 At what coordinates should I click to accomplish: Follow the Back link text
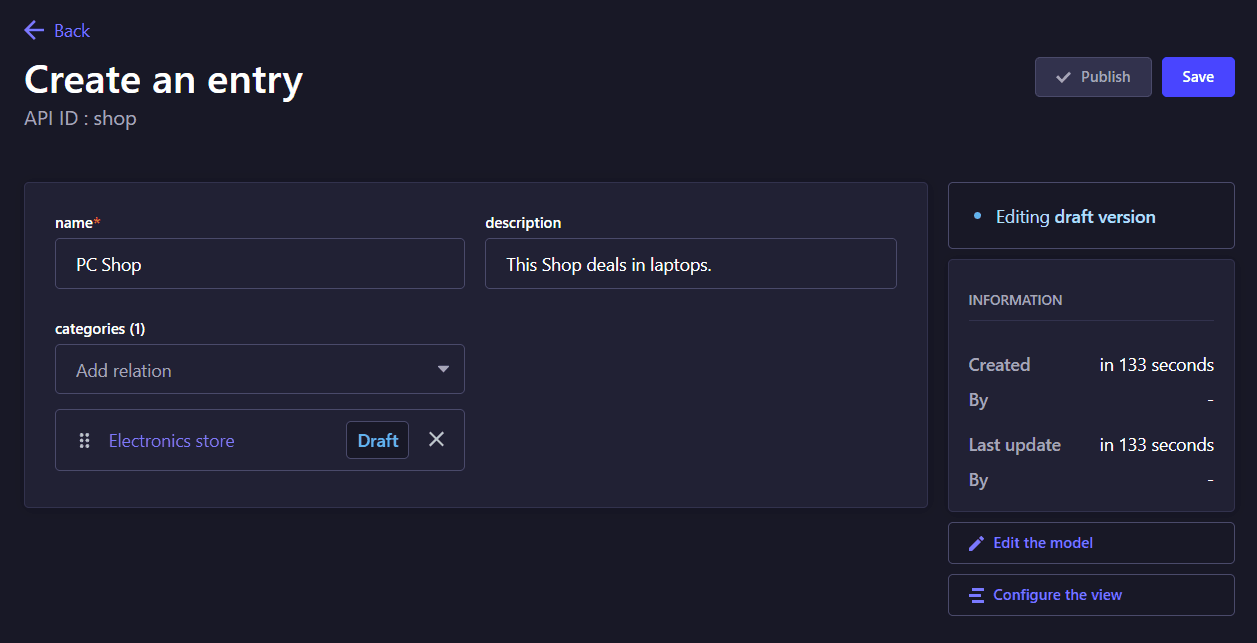[x=72, y=31]
